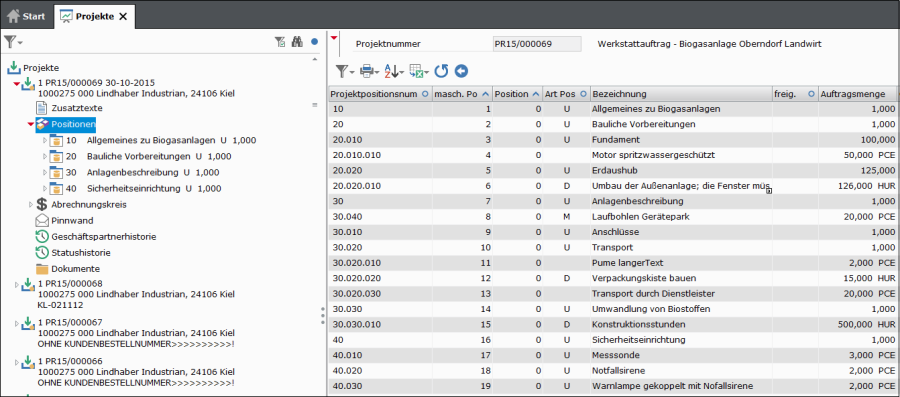Click the Auftragsmenge column header
The width and height of the screenshot is (900, 397).
(x=858, y=94)
